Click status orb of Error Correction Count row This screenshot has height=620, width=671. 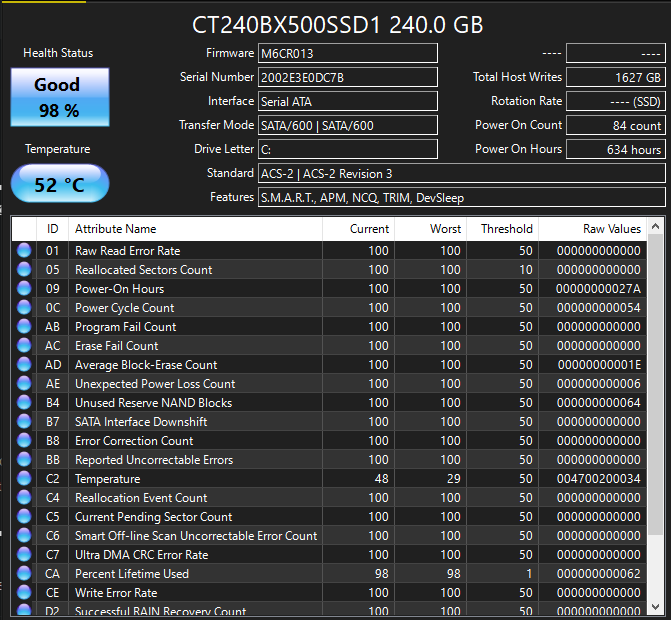(24, 440)
